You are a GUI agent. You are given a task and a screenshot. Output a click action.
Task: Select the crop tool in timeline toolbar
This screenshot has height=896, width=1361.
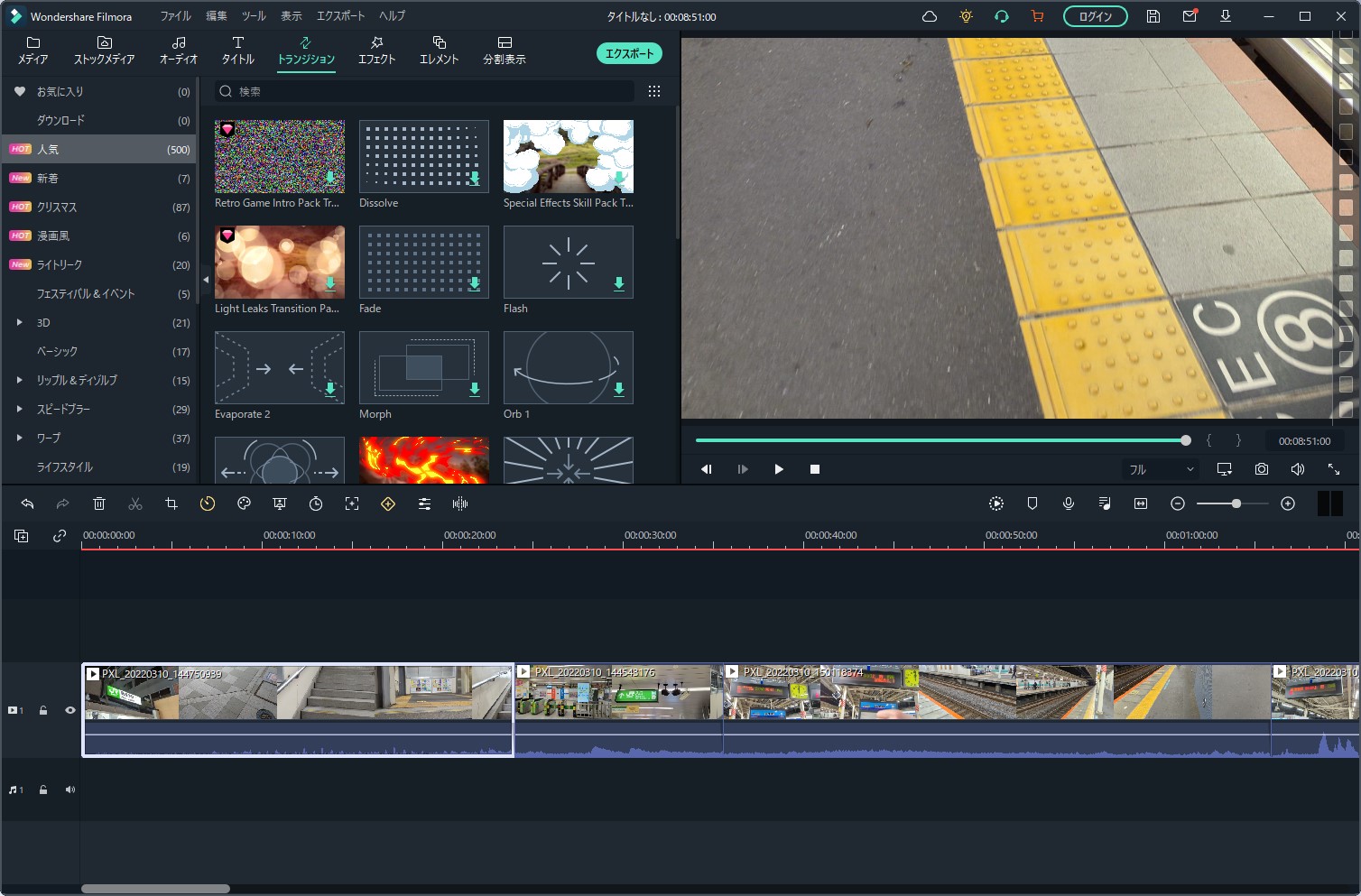[x=171, y=504]
